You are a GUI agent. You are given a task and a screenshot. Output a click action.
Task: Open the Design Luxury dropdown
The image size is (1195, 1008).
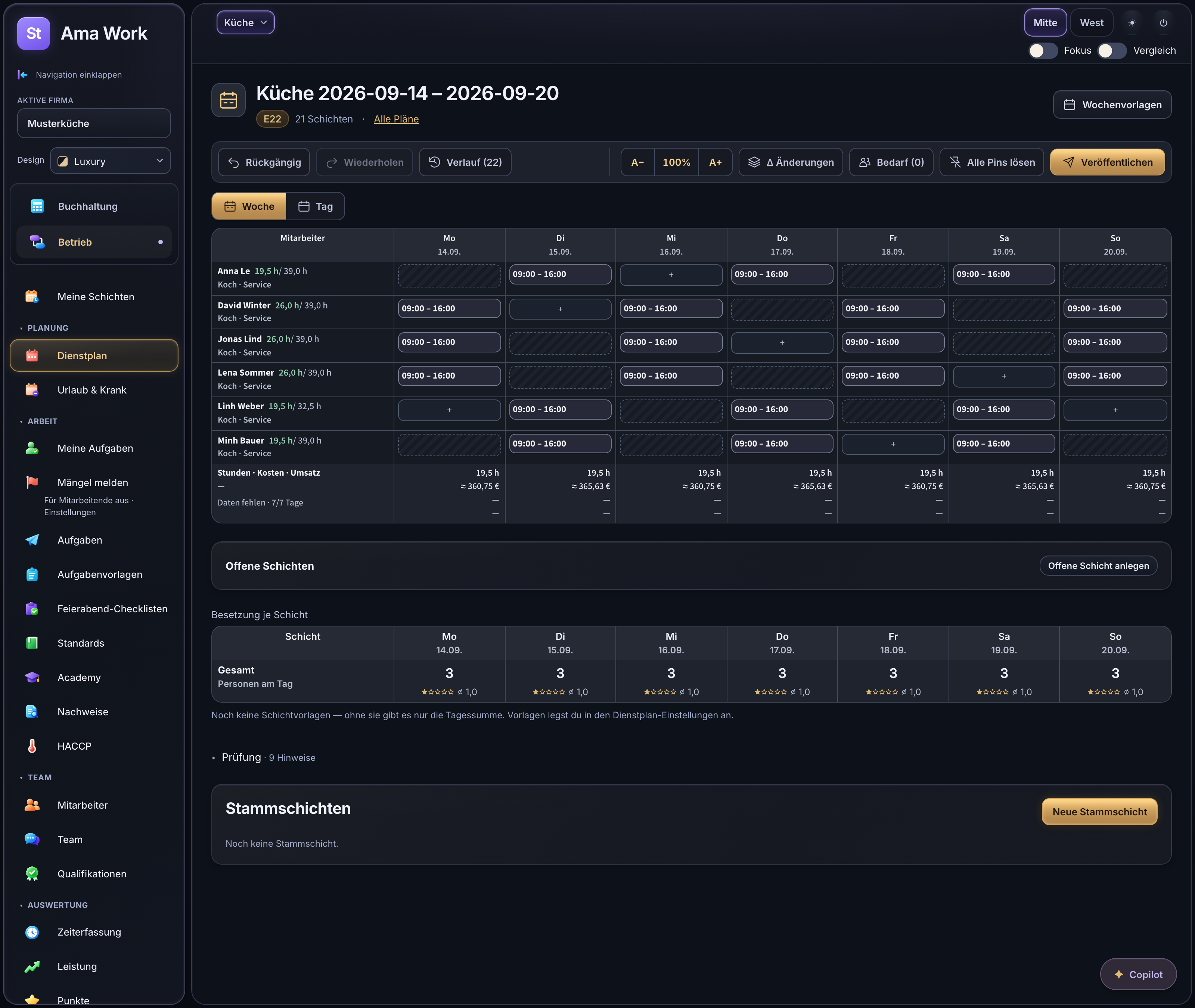click(x=110, y=161)
